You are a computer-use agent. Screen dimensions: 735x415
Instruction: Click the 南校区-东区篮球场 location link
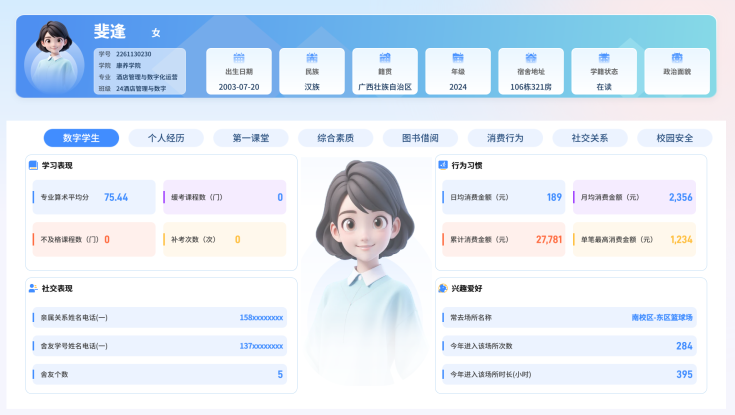[662, 317]
